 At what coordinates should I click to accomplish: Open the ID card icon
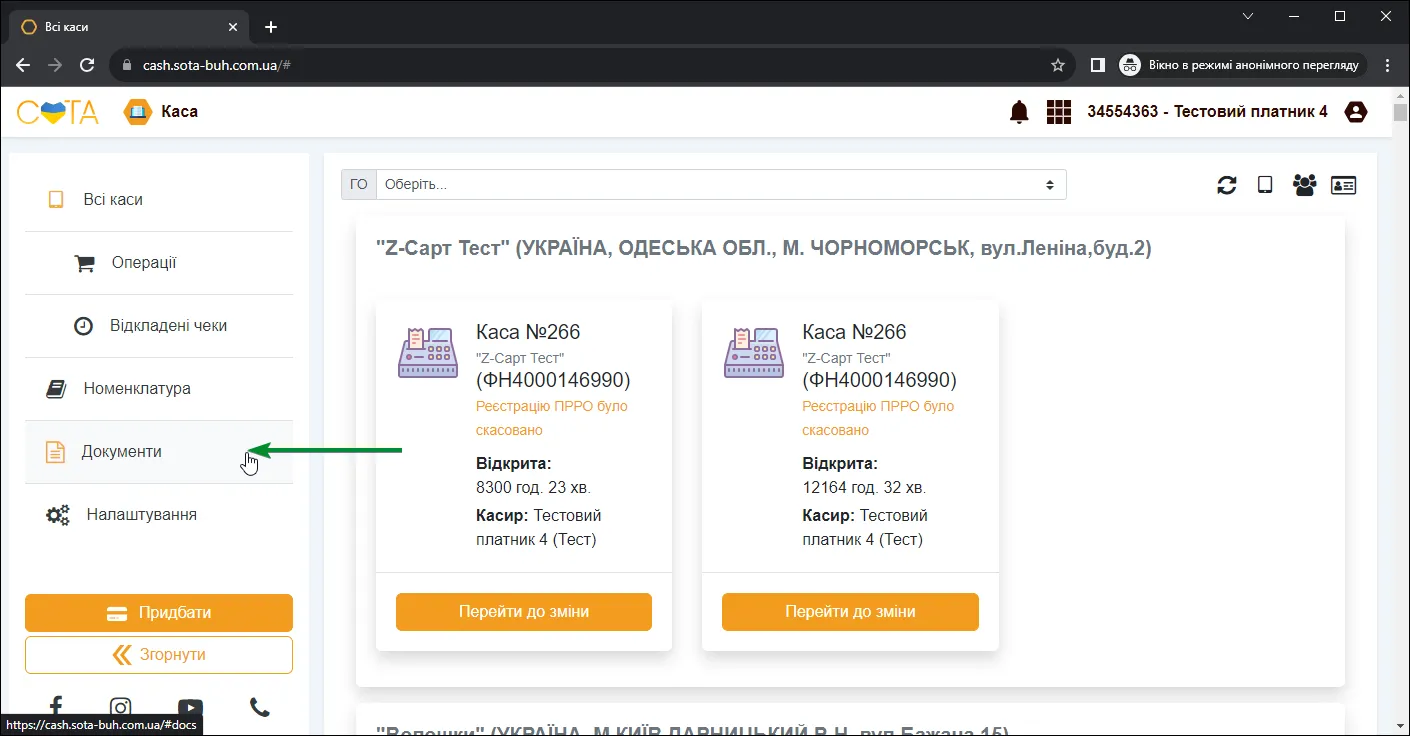click(1344, 185)
